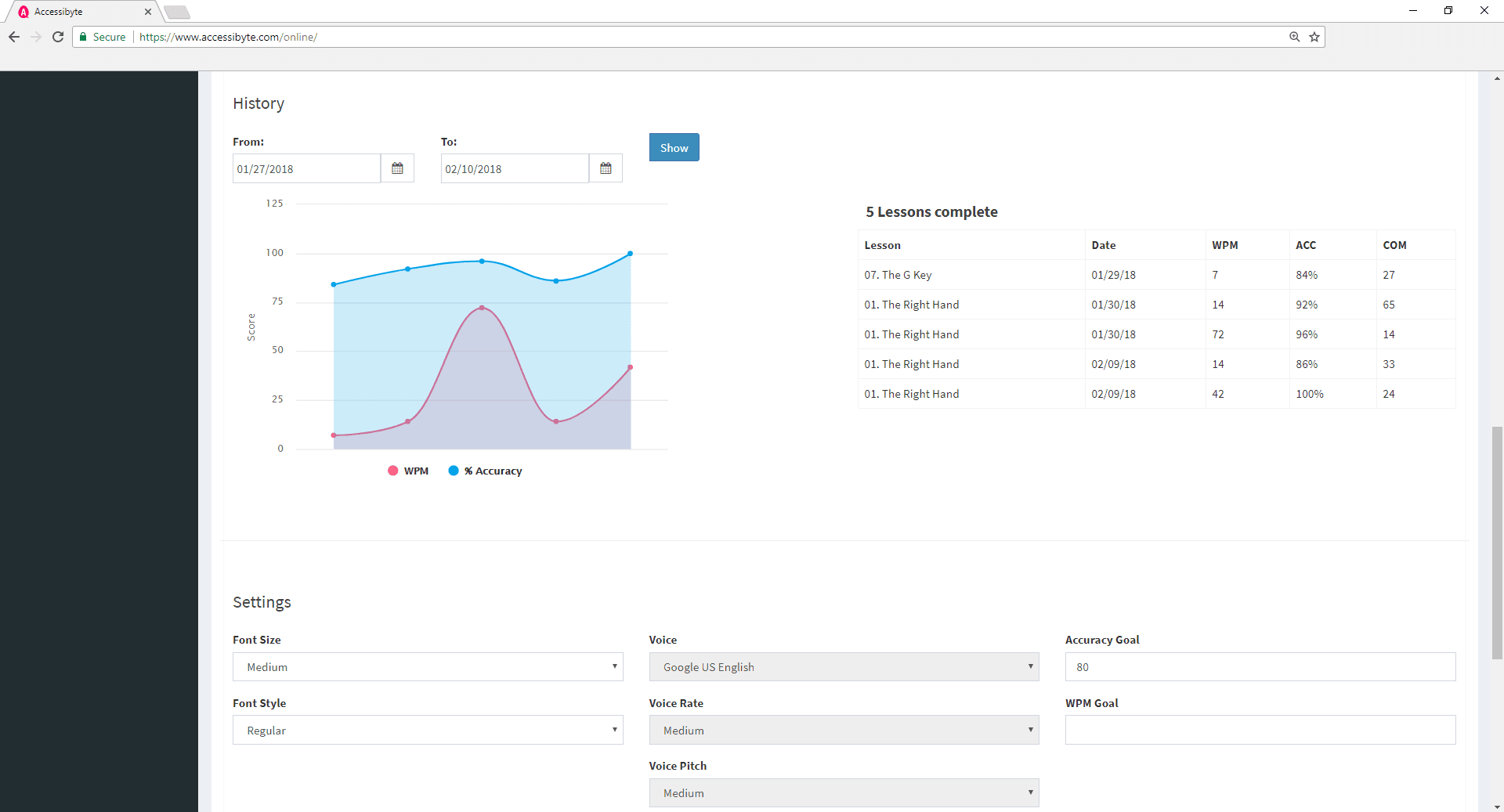1504x812 pixels.
Task: Open the From date calendar picker
Action: (397, 168)
